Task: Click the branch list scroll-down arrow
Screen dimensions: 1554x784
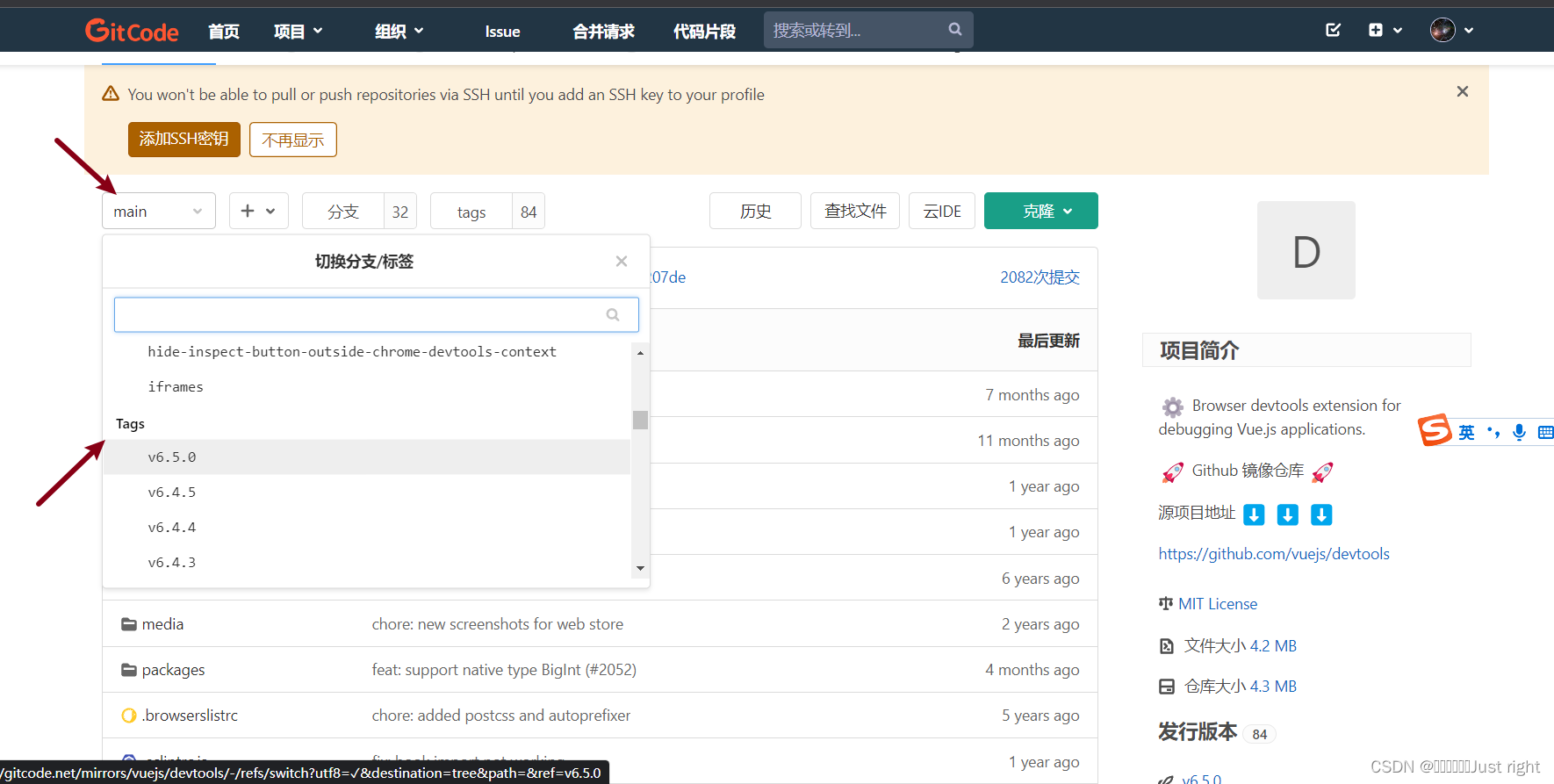Action: [x=640, y=568]
